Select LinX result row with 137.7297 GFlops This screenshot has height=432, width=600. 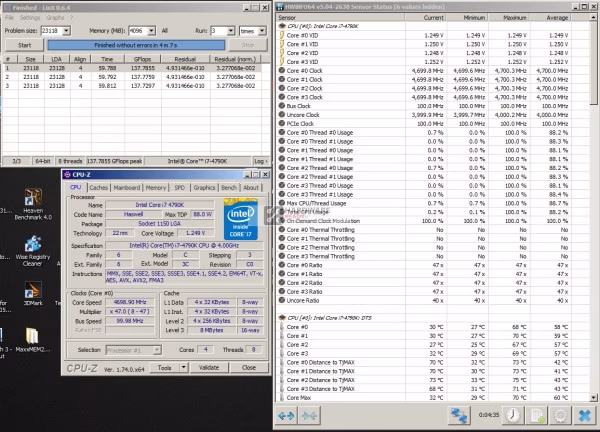point(132,86)
